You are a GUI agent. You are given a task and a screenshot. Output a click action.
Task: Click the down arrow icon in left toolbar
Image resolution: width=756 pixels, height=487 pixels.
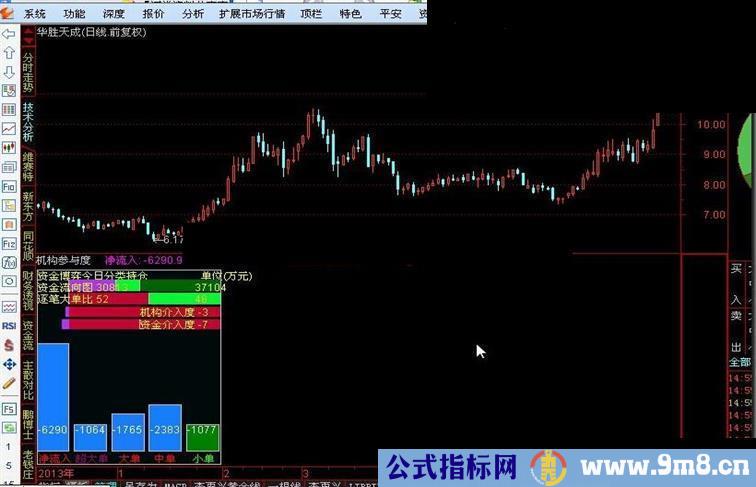tap(8, 71)
